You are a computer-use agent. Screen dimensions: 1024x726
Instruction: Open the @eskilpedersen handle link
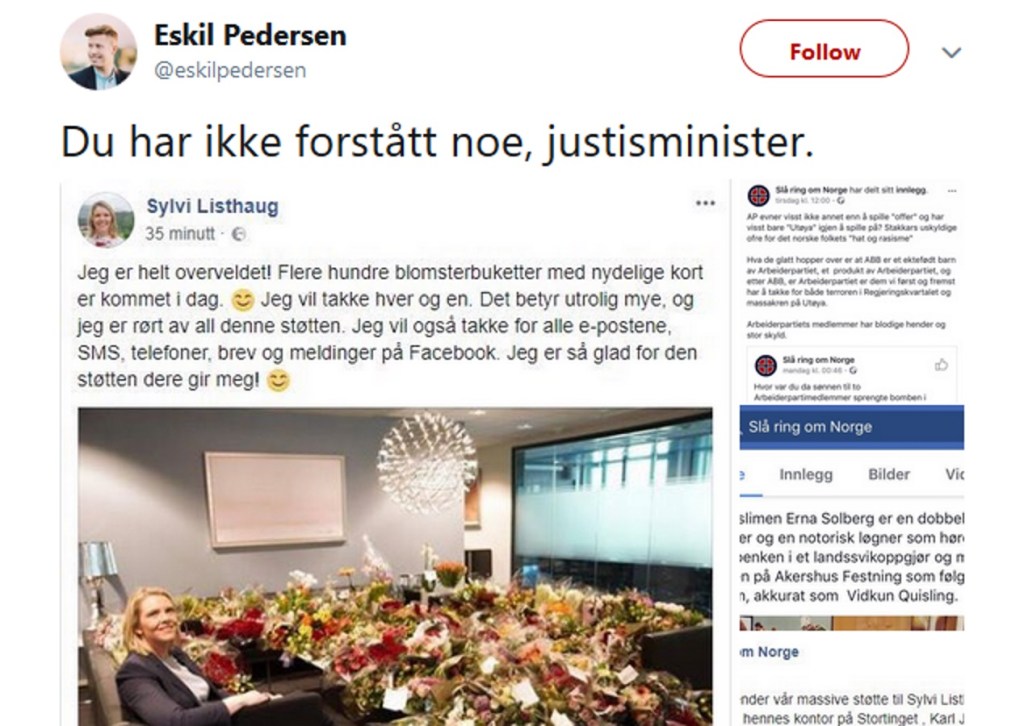(229, 70)
